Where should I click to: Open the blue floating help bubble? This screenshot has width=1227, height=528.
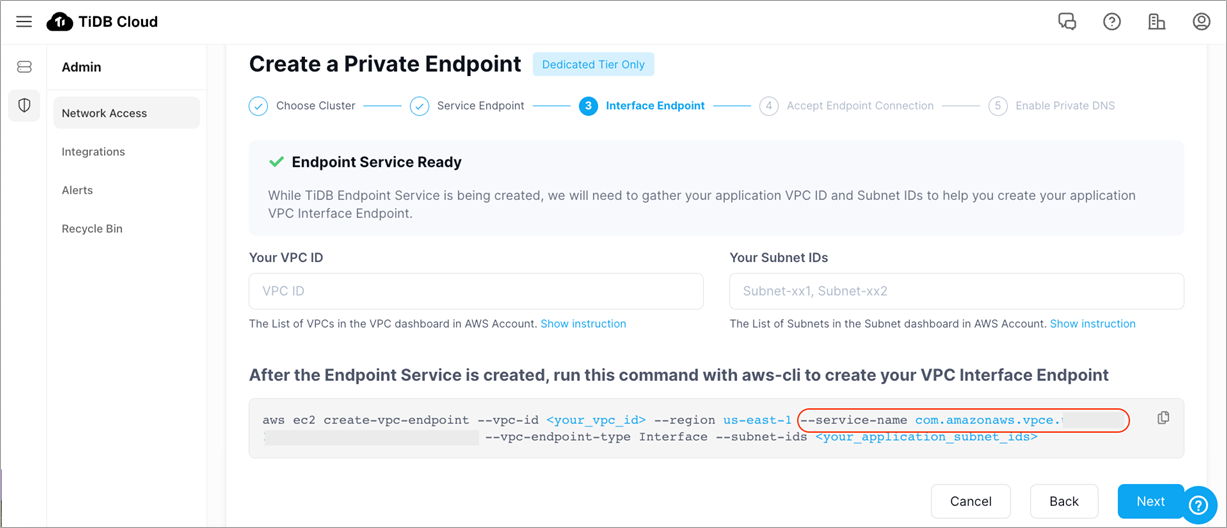click(1198, 506)
